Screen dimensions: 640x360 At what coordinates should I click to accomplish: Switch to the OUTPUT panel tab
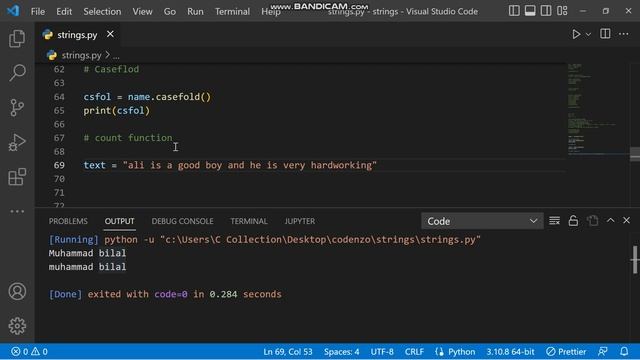click(119, 221)
